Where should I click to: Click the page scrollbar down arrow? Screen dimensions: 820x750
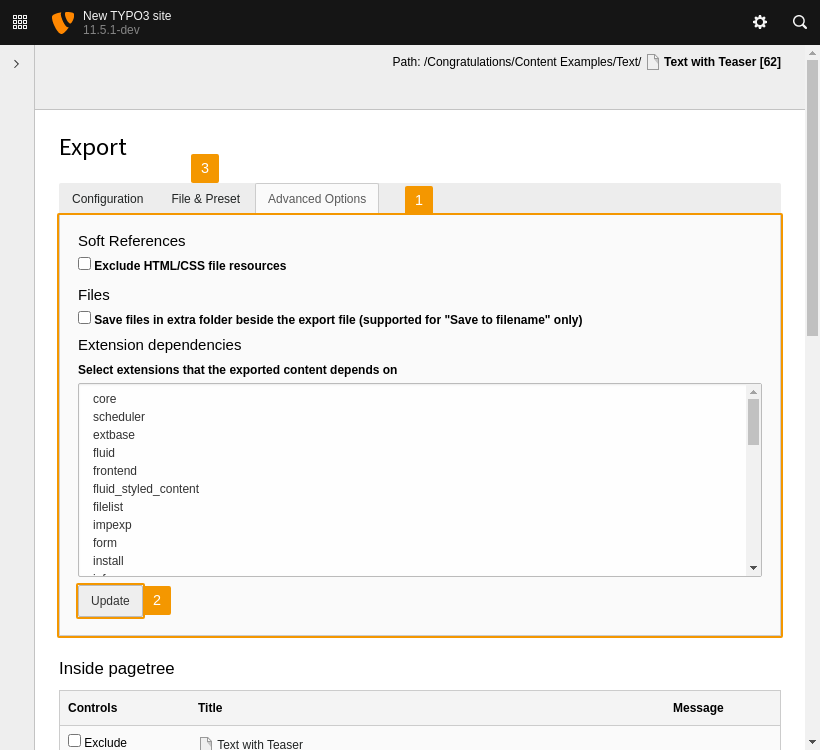[812, 742]
